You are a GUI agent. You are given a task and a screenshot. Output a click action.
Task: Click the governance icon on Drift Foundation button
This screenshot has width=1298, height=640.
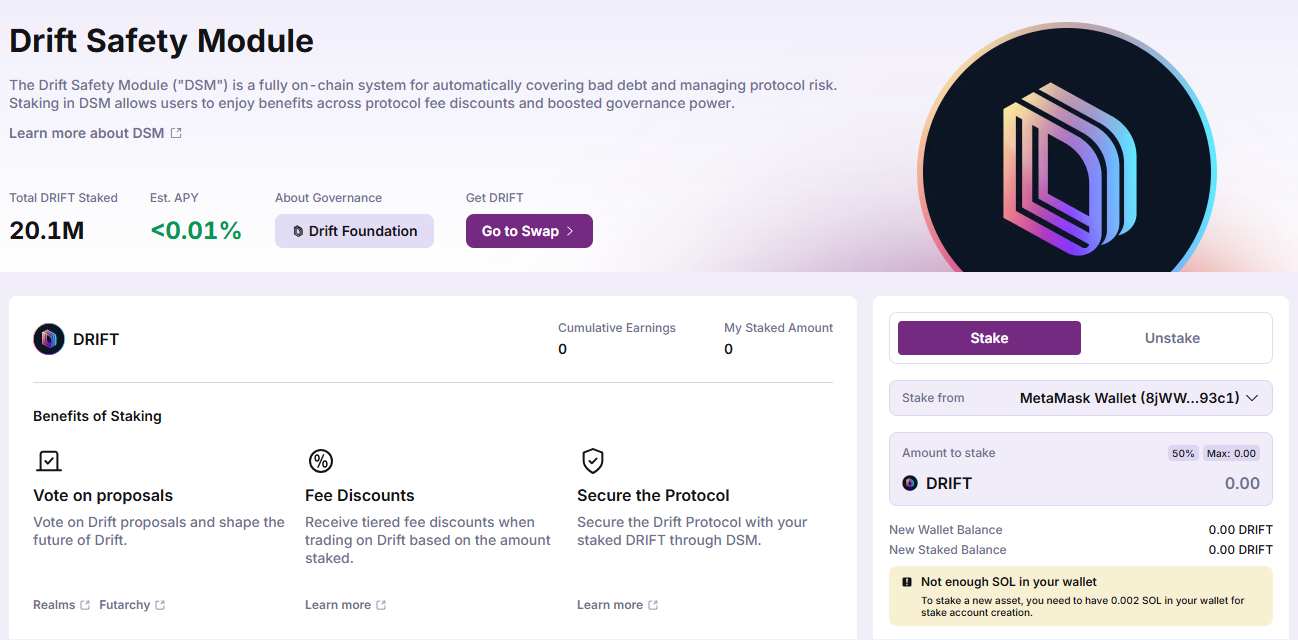point(297,231)
